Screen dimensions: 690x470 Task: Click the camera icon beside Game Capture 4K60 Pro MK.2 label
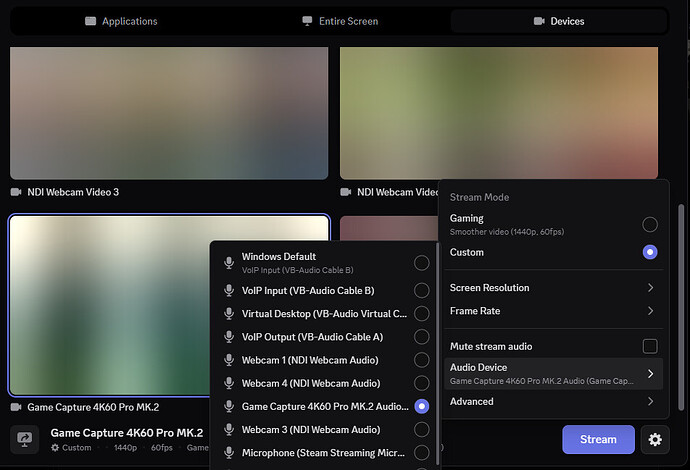(16, 407)
